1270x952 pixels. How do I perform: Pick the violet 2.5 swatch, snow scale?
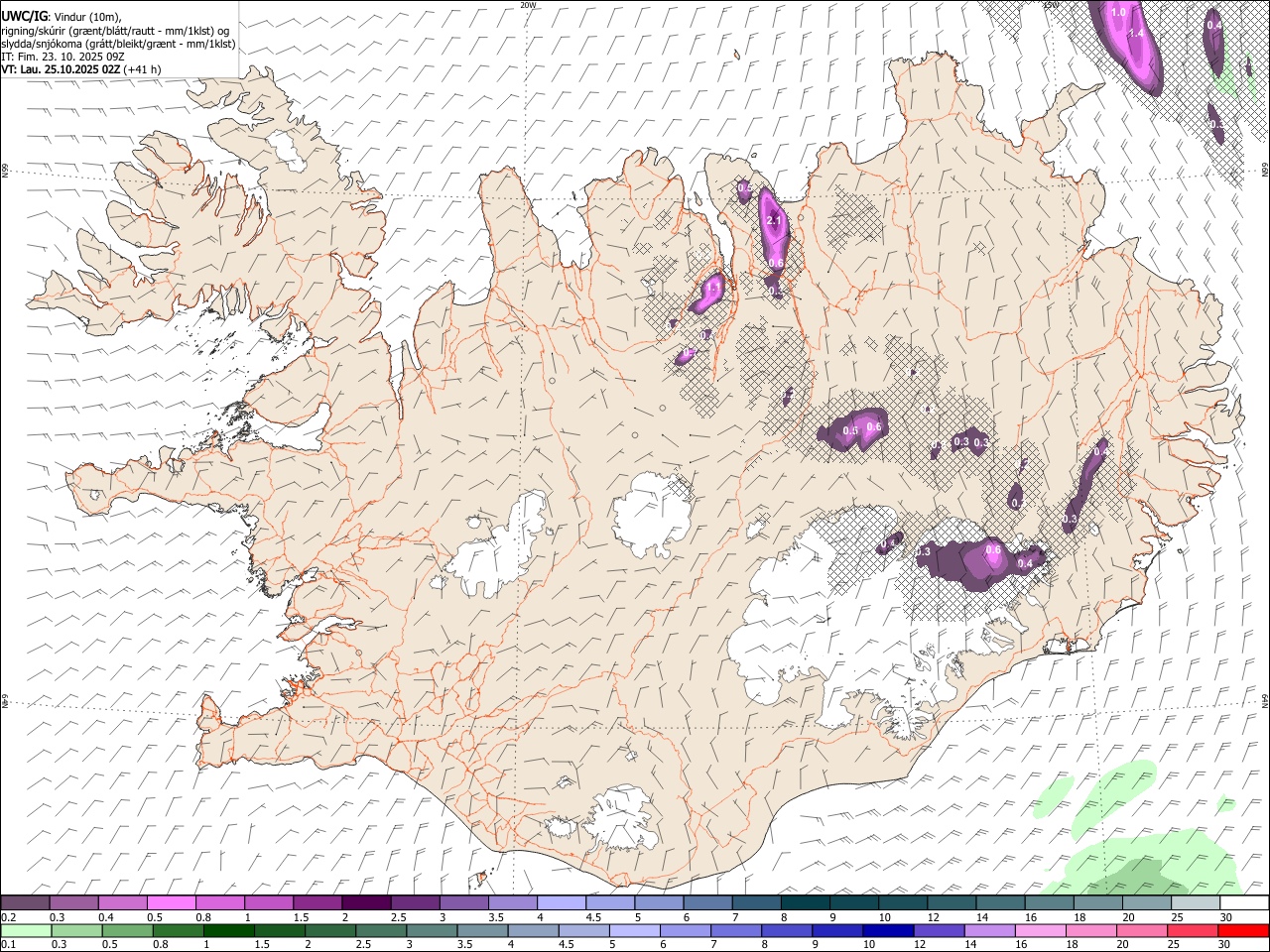click(x=415, y=902)
